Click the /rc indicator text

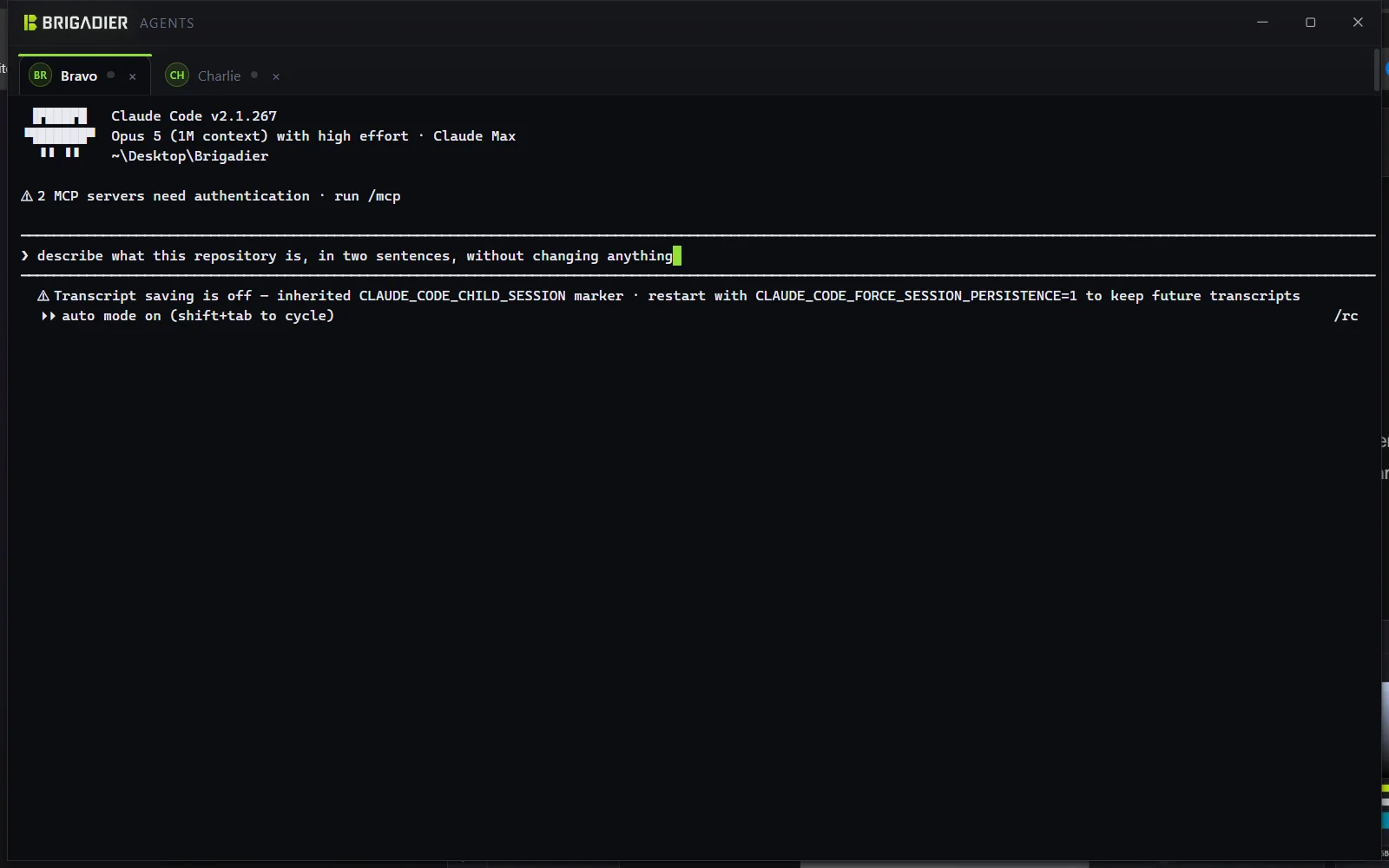tap(1346, 316)
